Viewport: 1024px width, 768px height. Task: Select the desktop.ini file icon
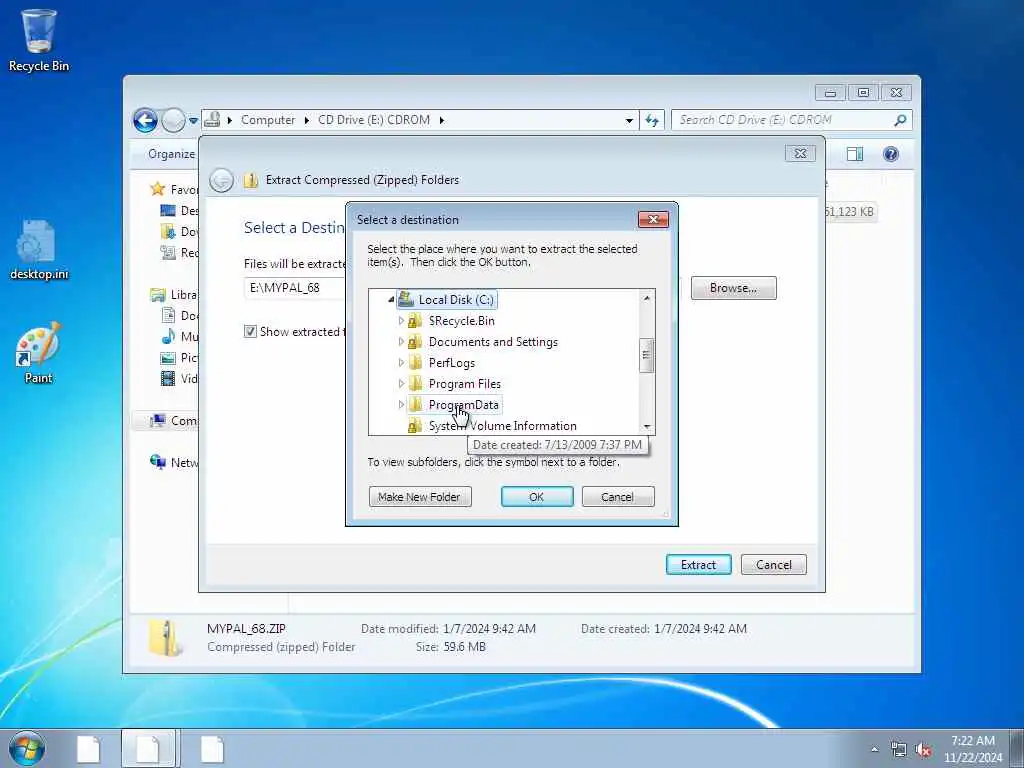(x=39, y=249)
